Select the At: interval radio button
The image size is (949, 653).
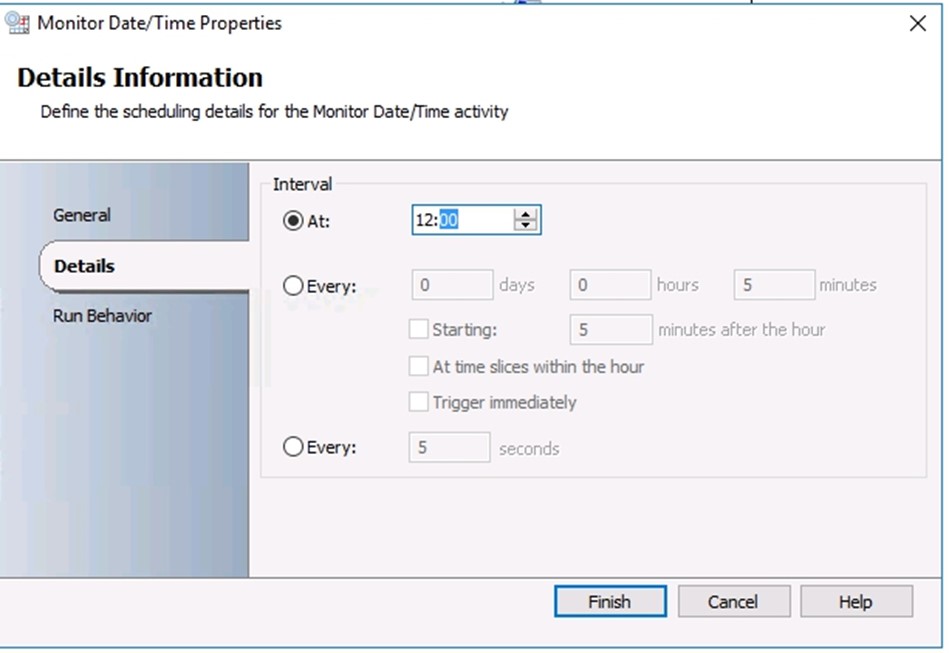pos(293,221)
